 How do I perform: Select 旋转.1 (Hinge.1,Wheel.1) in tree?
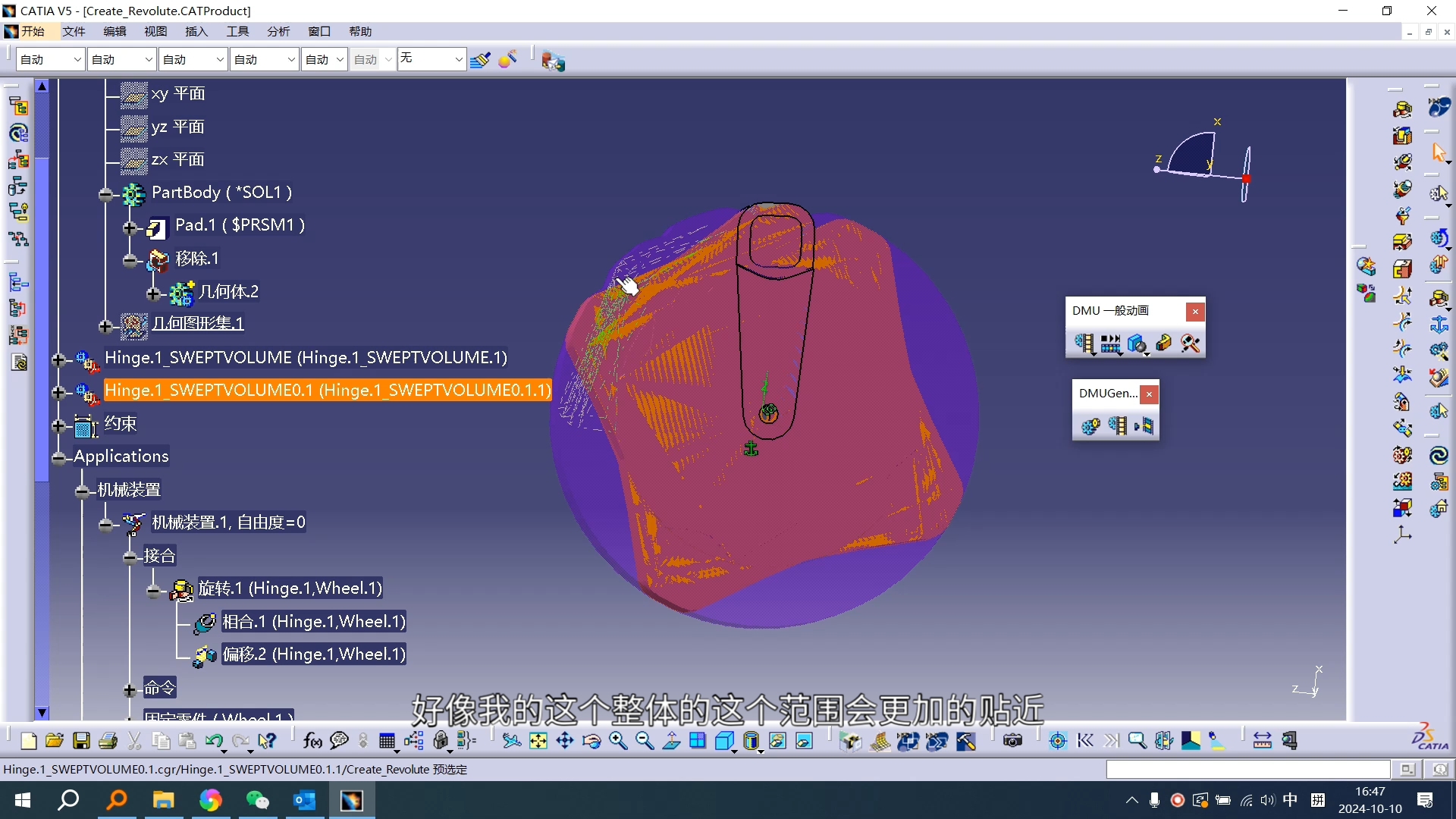[x=289, y=588]
